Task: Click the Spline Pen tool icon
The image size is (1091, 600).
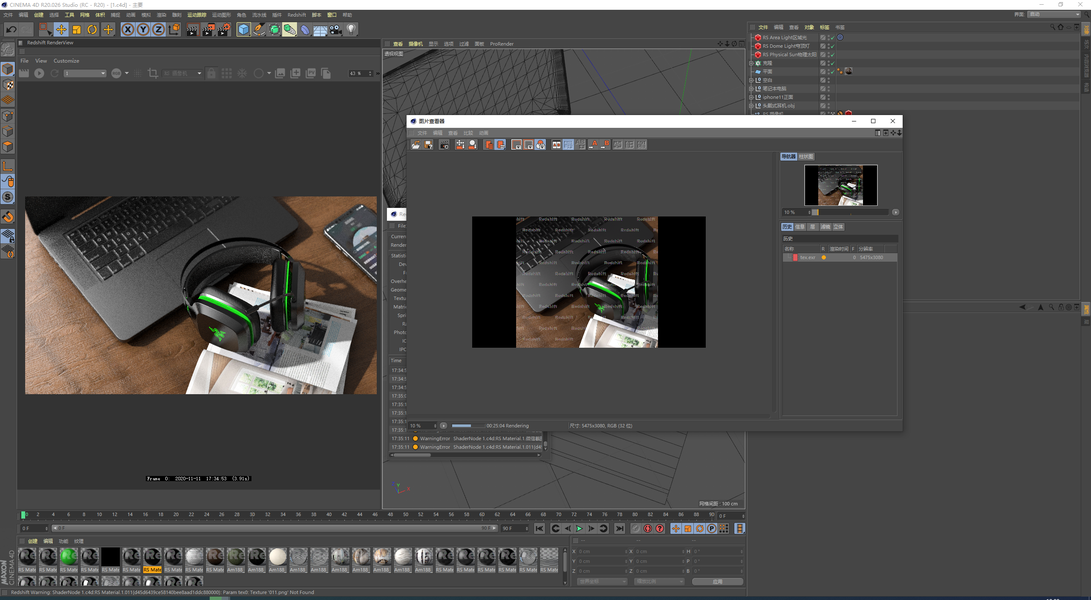Action: (259, 29)
